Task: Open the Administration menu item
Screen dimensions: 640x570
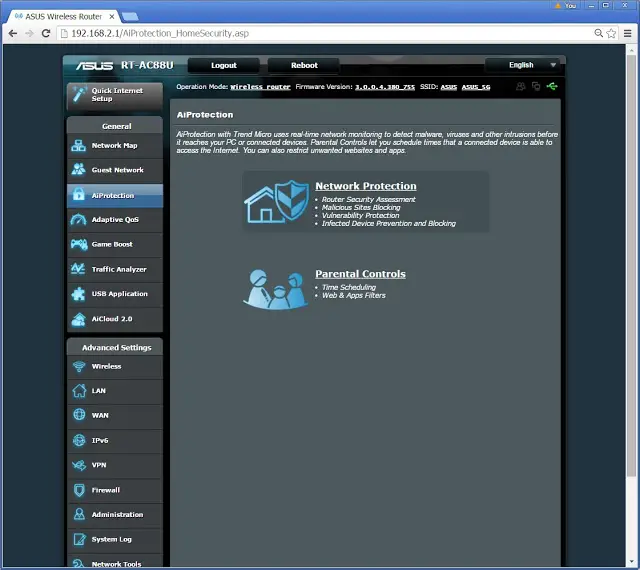Action: [x=115, y=514]
